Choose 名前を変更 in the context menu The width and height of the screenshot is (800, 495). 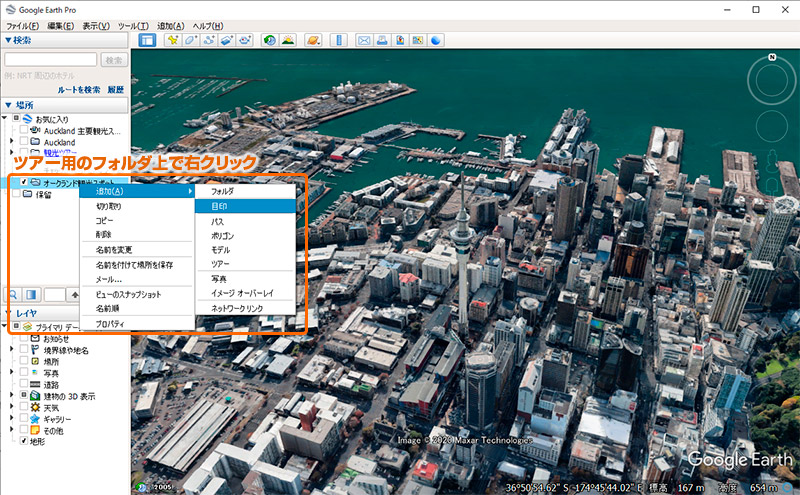[x=137, y=250]
